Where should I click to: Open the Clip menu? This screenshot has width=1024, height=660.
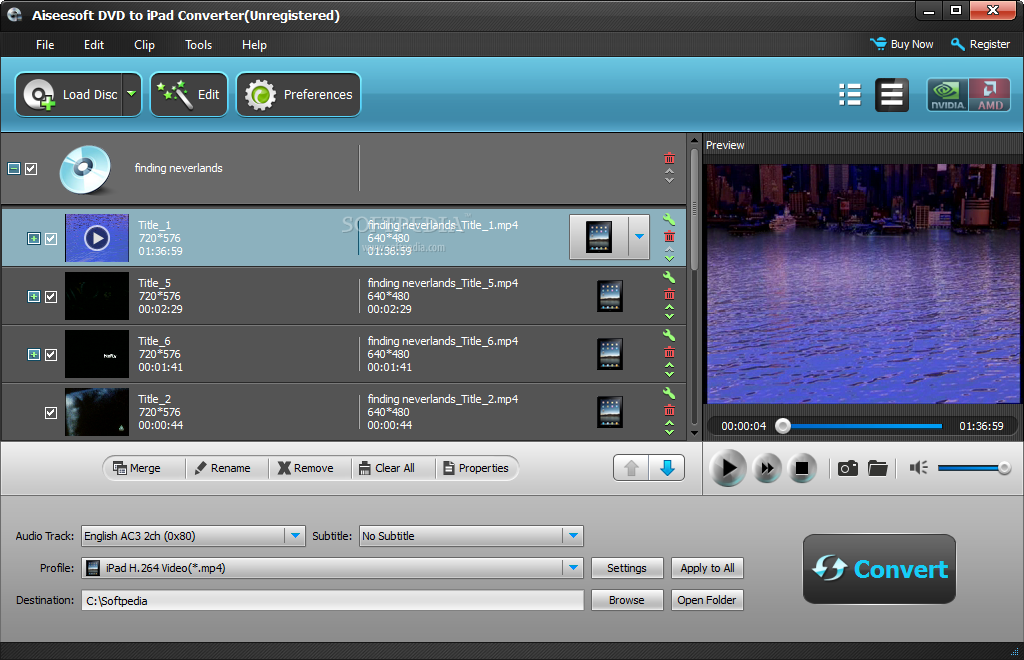tap(144, 45)
